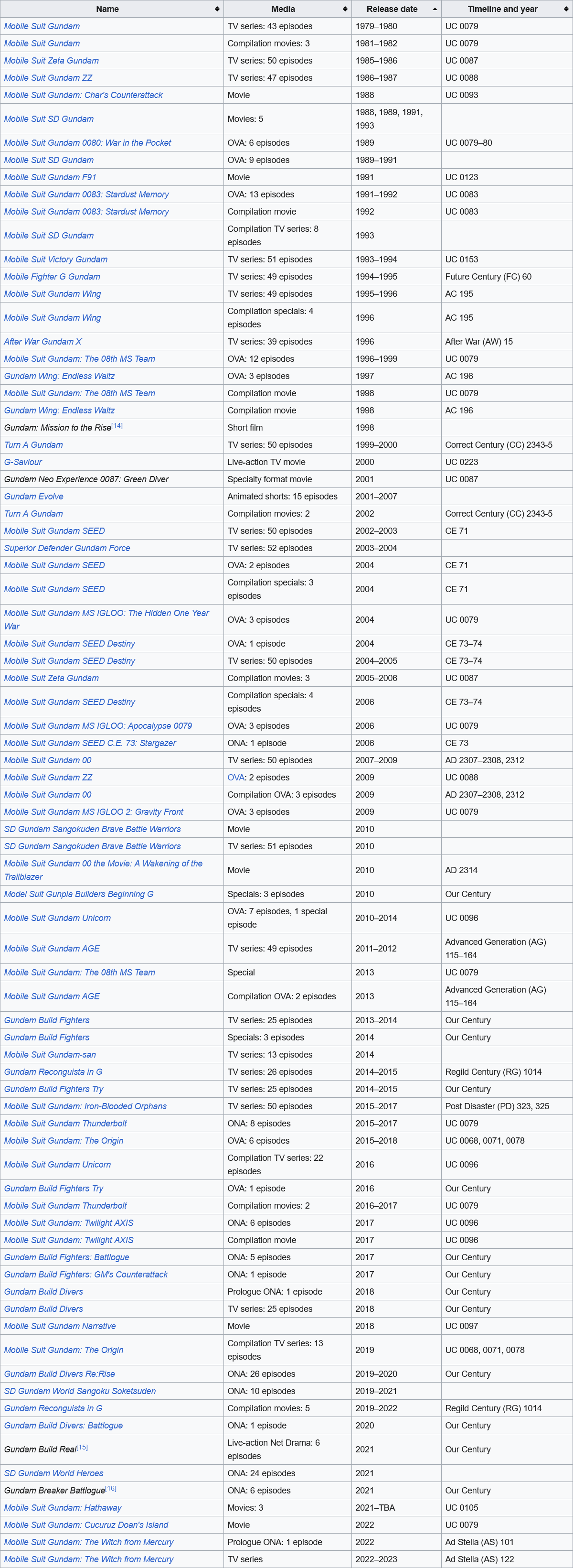
Task: Open Gundam Evolve link
Action: click(x=33, y=497)
